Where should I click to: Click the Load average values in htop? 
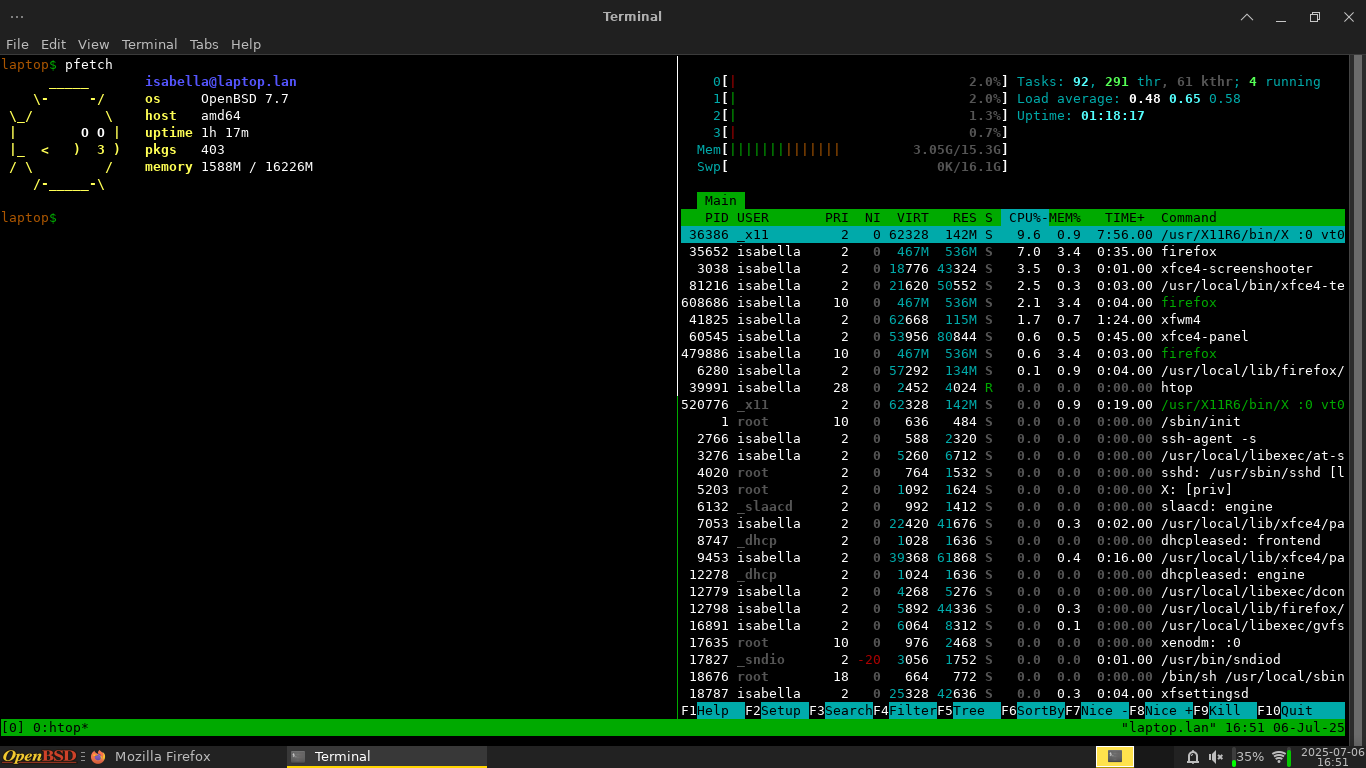click(1185, 98)
